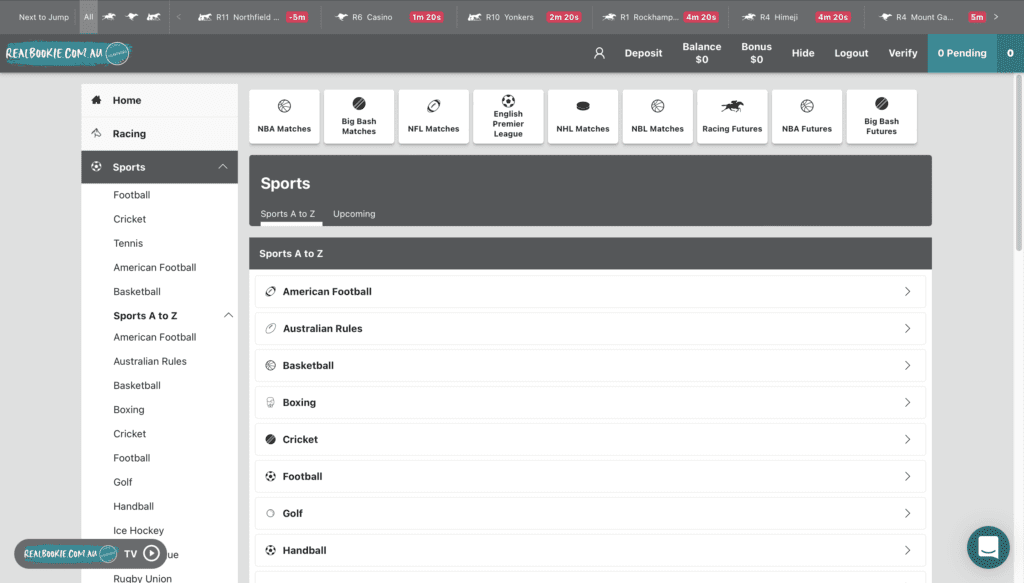Switch to Upcoming tab
The image size is (1024, 583).
[x=354, y=213]
